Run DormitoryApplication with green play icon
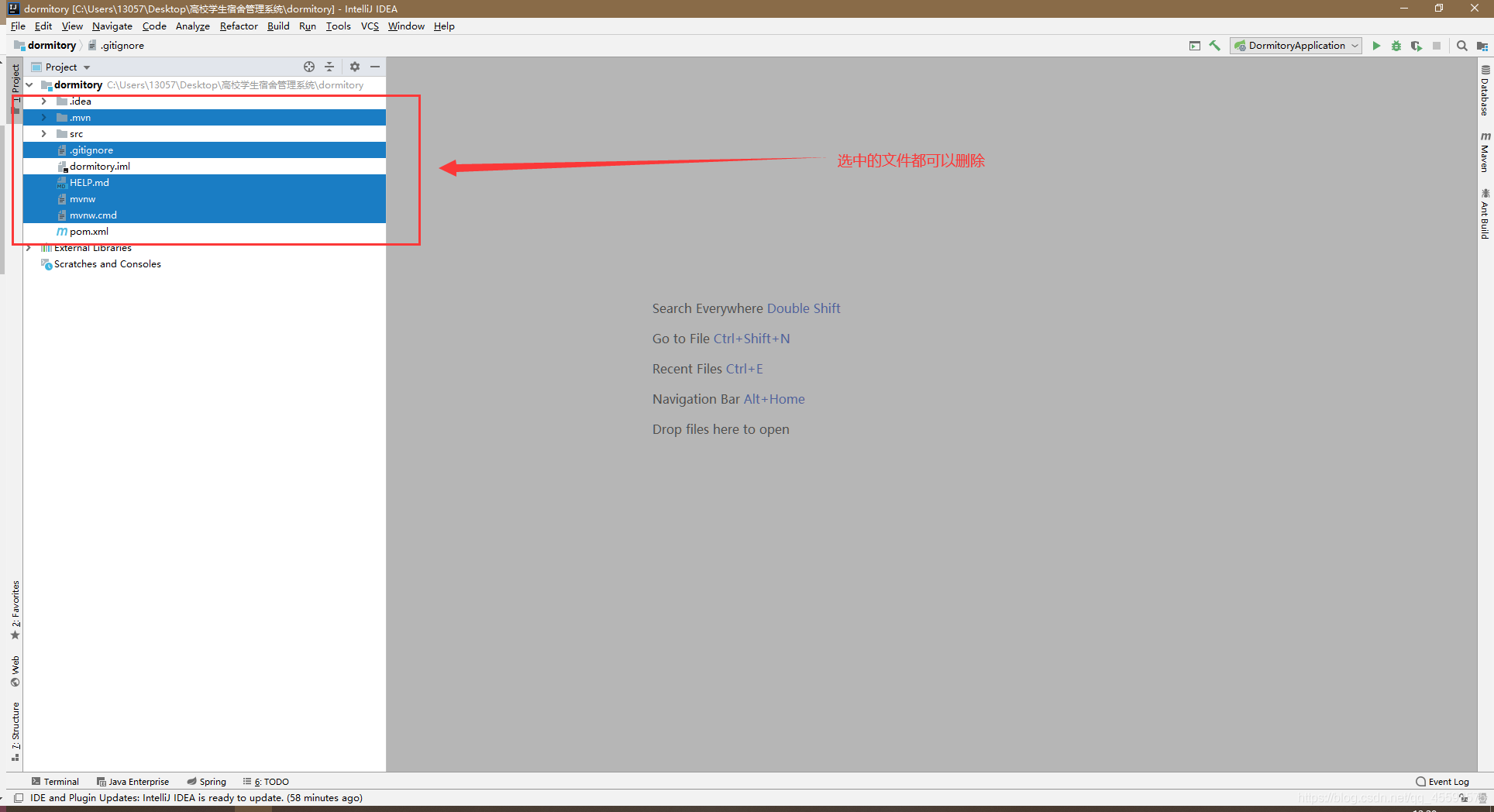This screenshot has height=812, width=1494. tap(1376, 46)
